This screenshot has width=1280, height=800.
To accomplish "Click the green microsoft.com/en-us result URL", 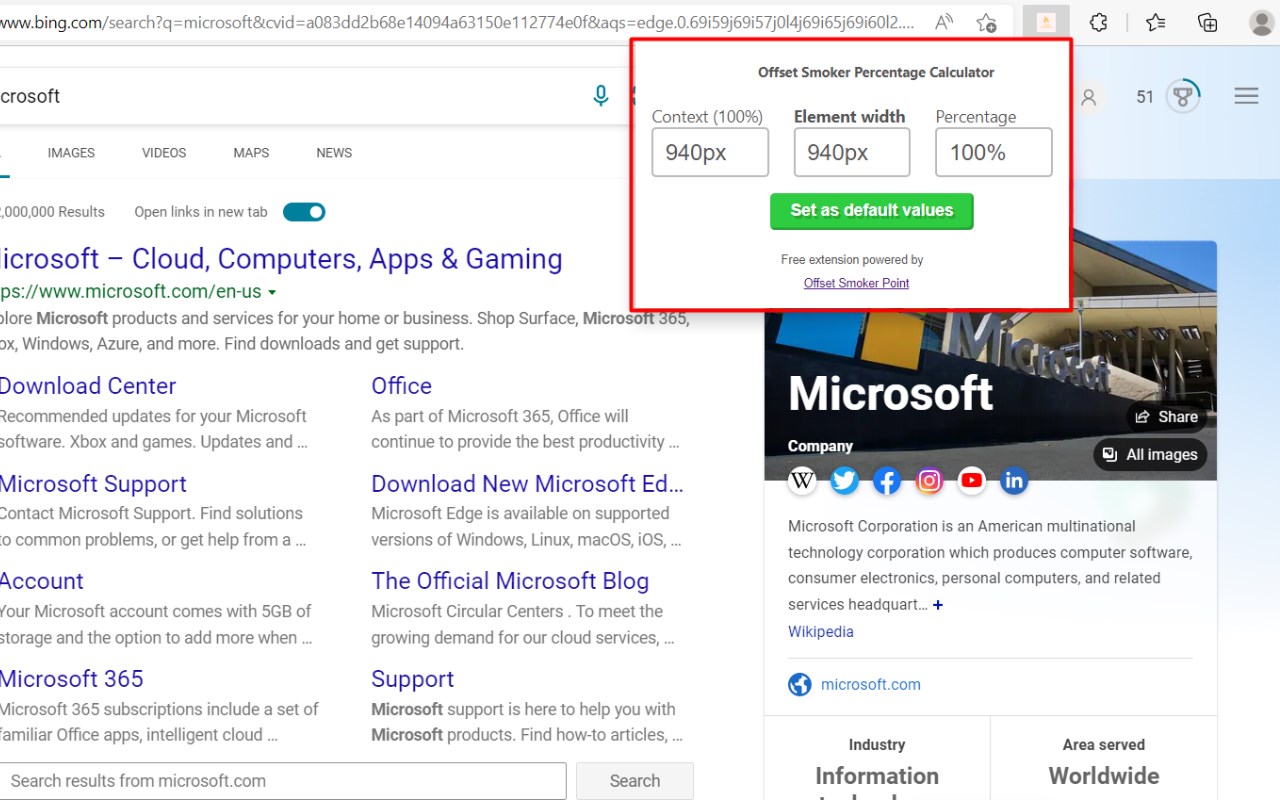I will click(x=130, y=292).
